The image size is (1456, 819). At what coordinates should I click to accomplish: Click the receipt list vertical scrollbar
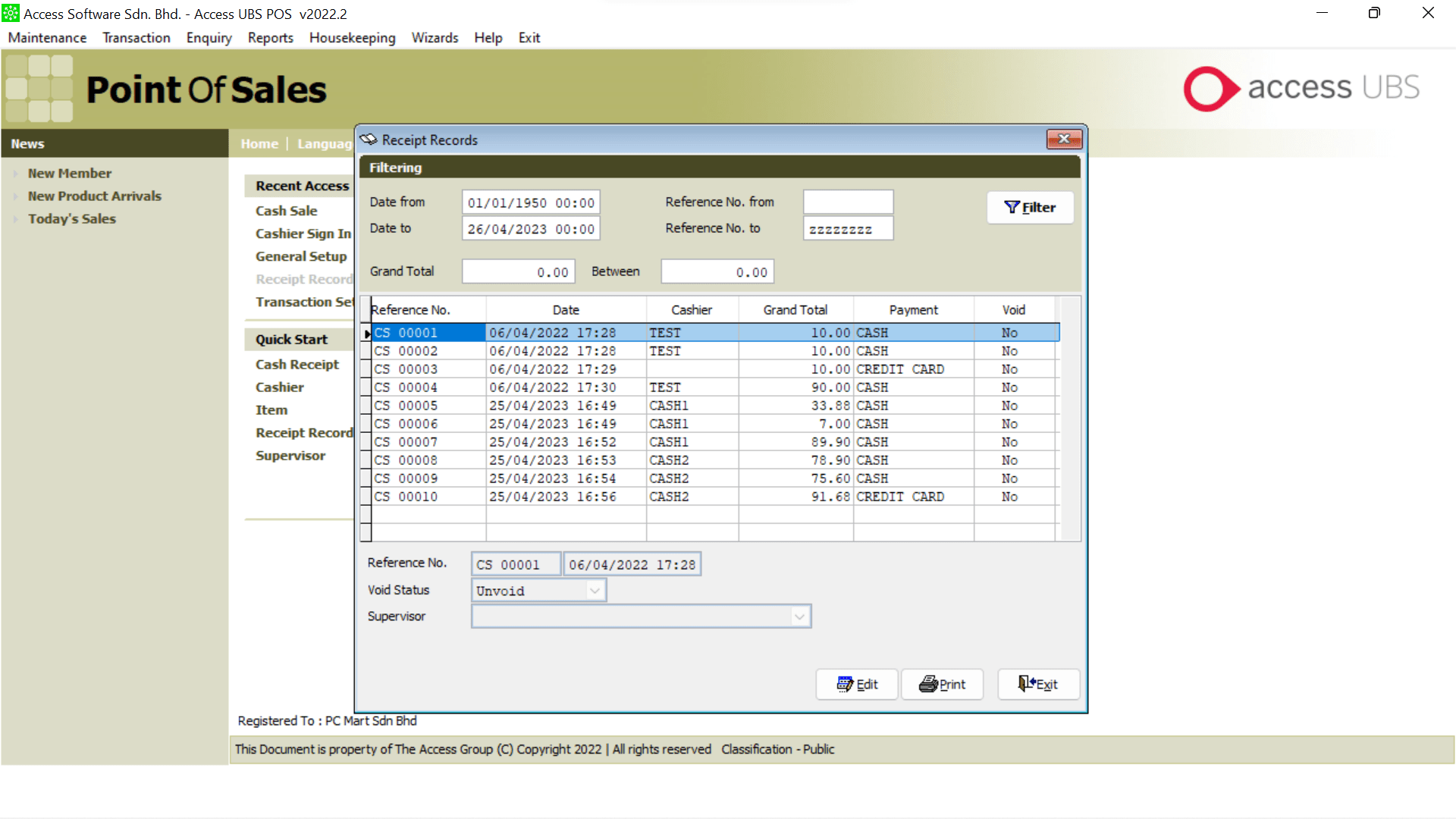pos(1069,417)
